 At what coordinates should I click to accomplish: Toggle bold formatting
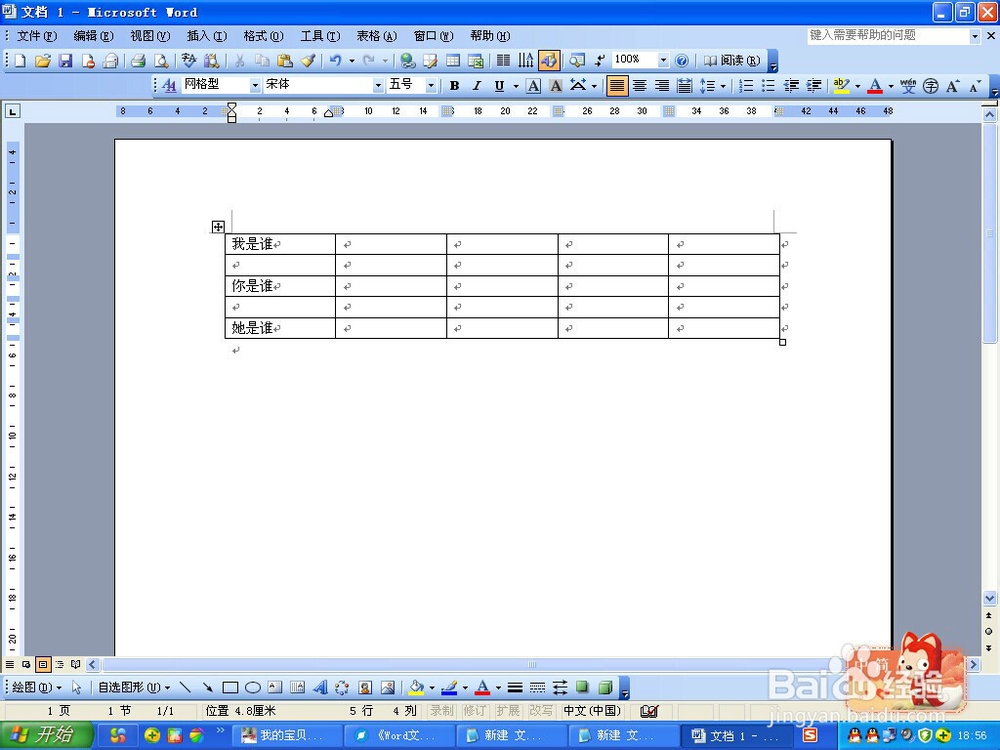[454, 85]
